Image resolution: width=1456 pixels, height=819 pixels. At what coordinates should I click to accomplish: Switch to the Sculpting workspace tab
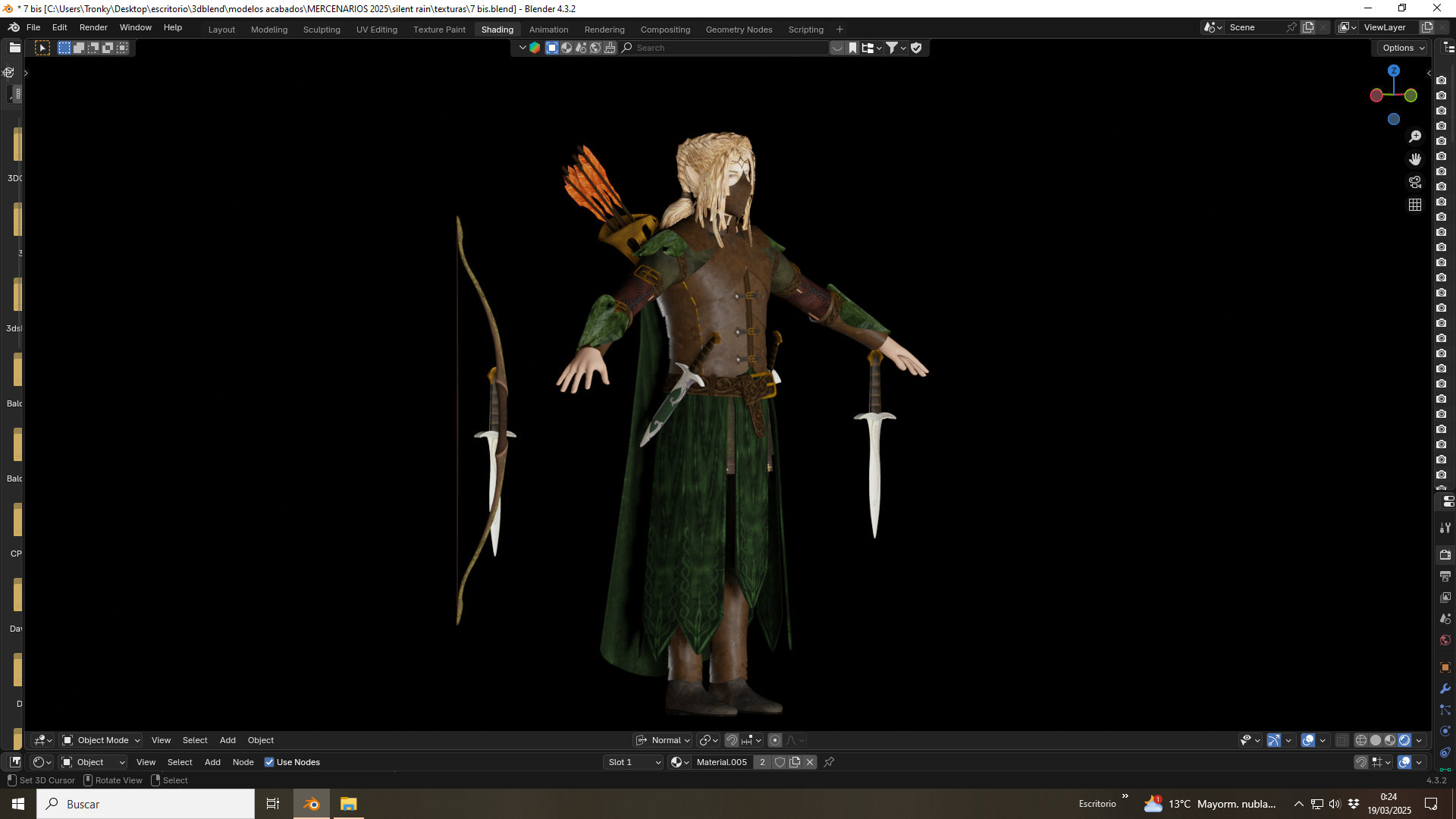coord(322,30)
